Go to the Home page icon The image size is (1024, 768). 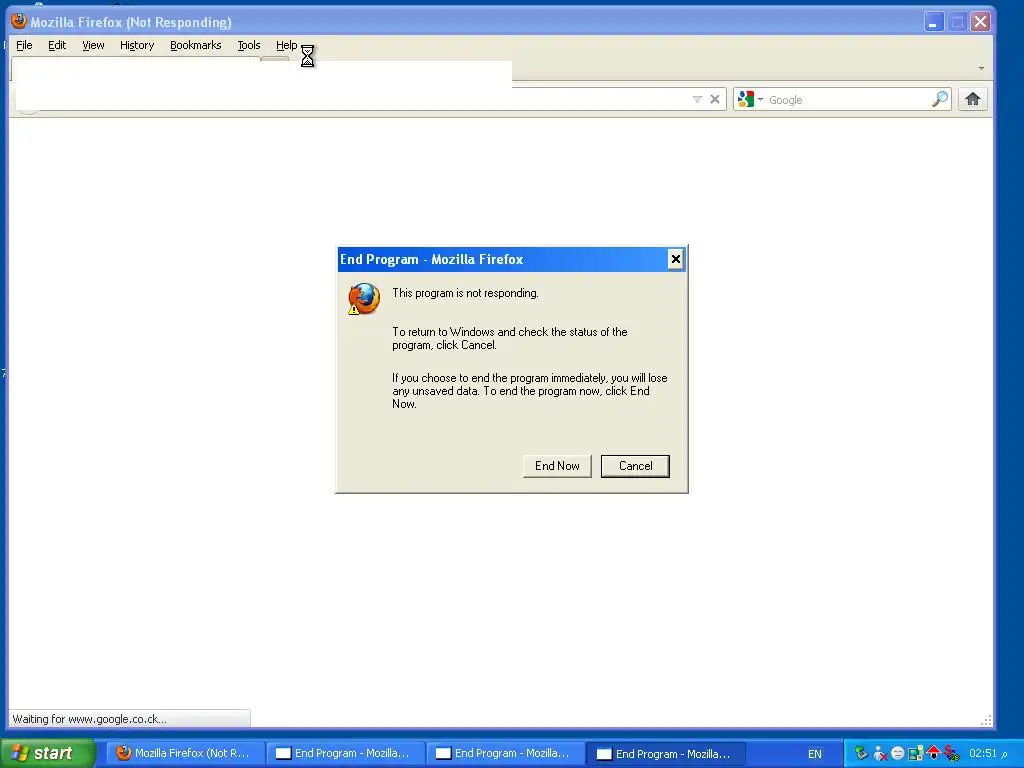[972, 99]
